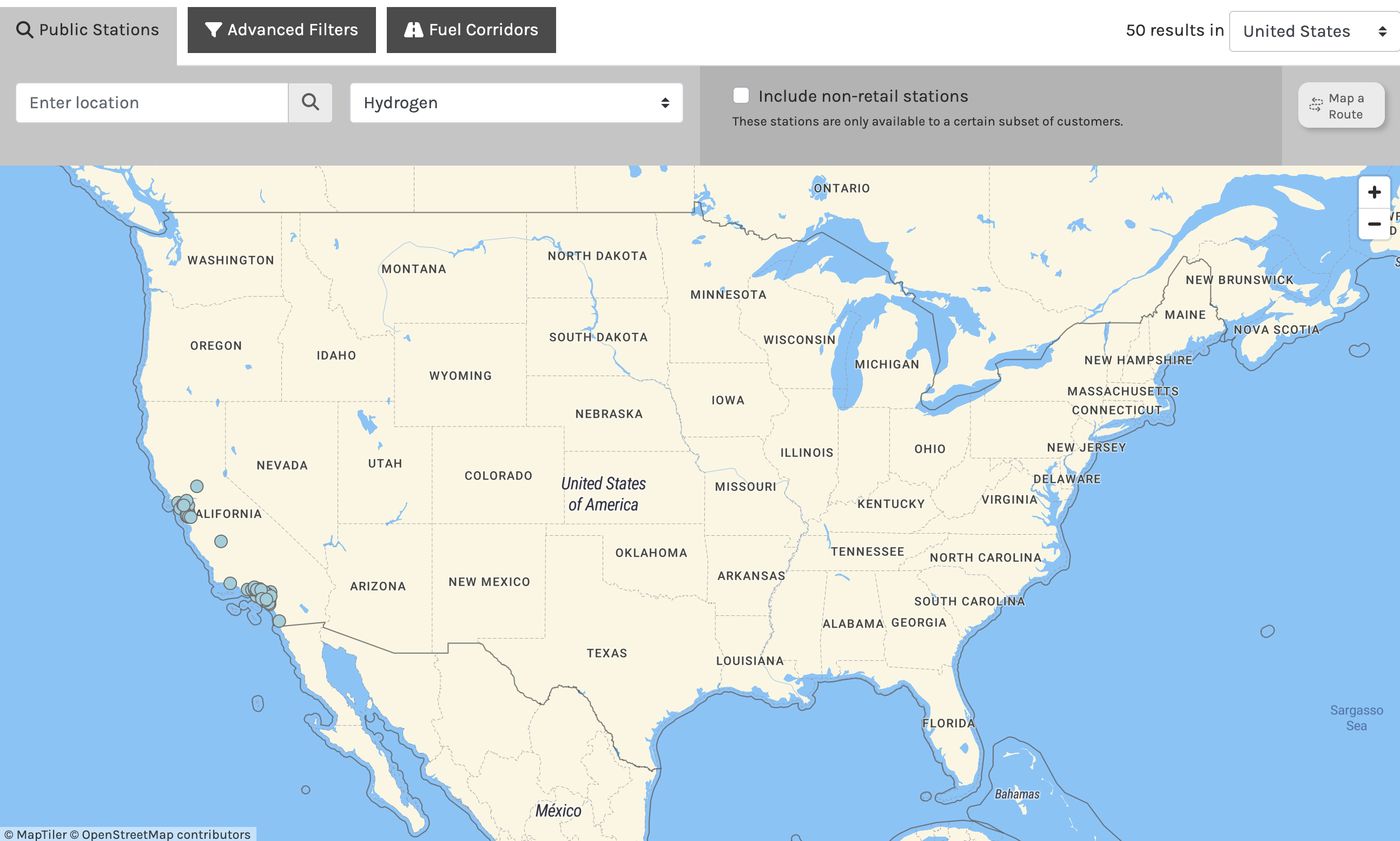This screenshot has width=1400, height=841.
Task: Switch to the Public Stations tab
Action: click(x=88, y=29)
